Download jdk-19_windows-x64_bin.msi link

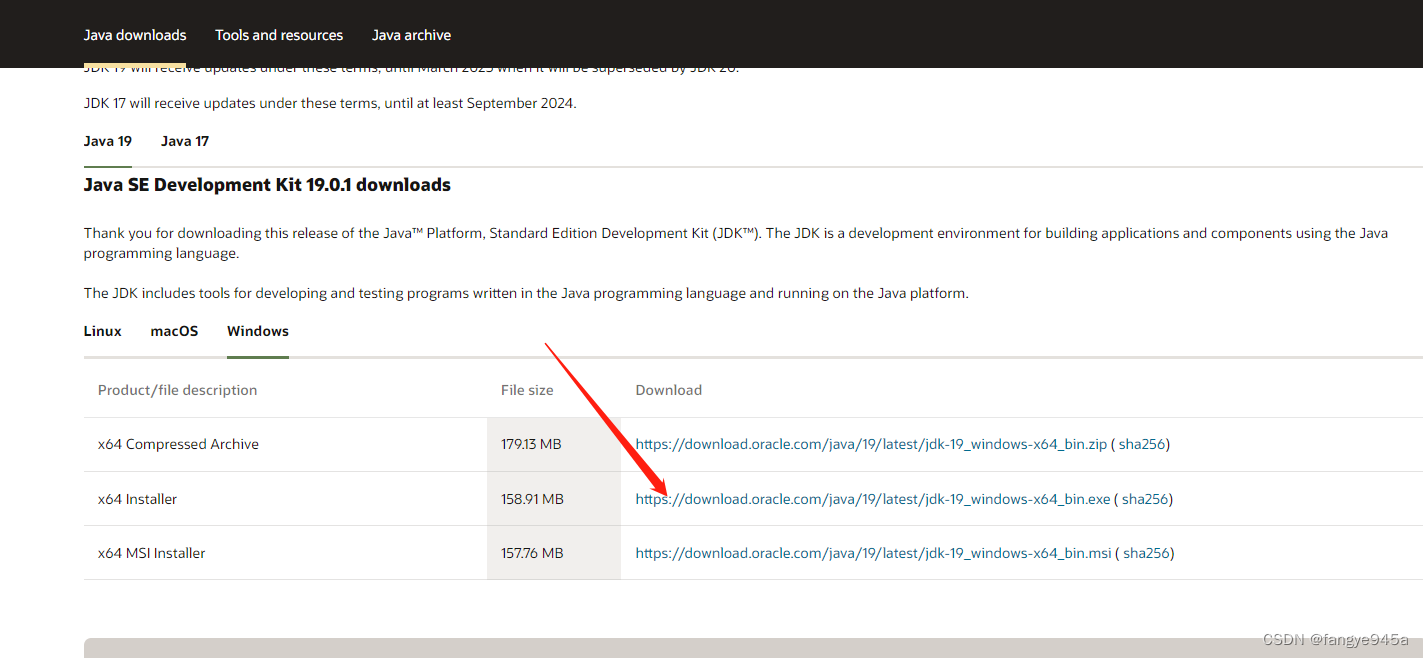click(874, 552)
